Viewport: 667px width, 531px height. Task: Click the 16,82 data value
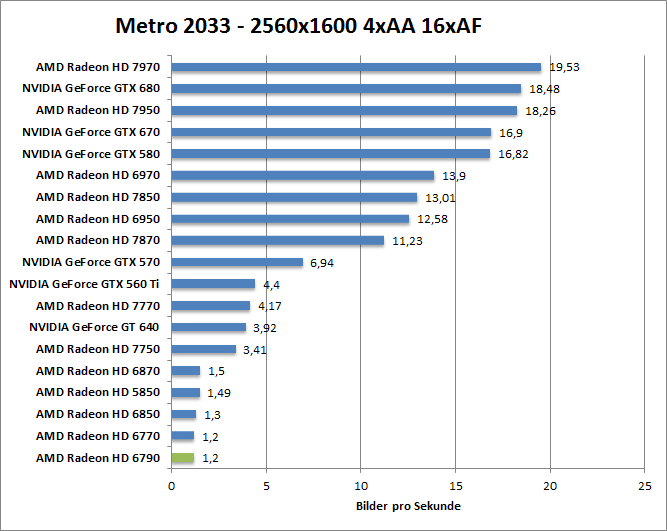[x=513, y=154]
